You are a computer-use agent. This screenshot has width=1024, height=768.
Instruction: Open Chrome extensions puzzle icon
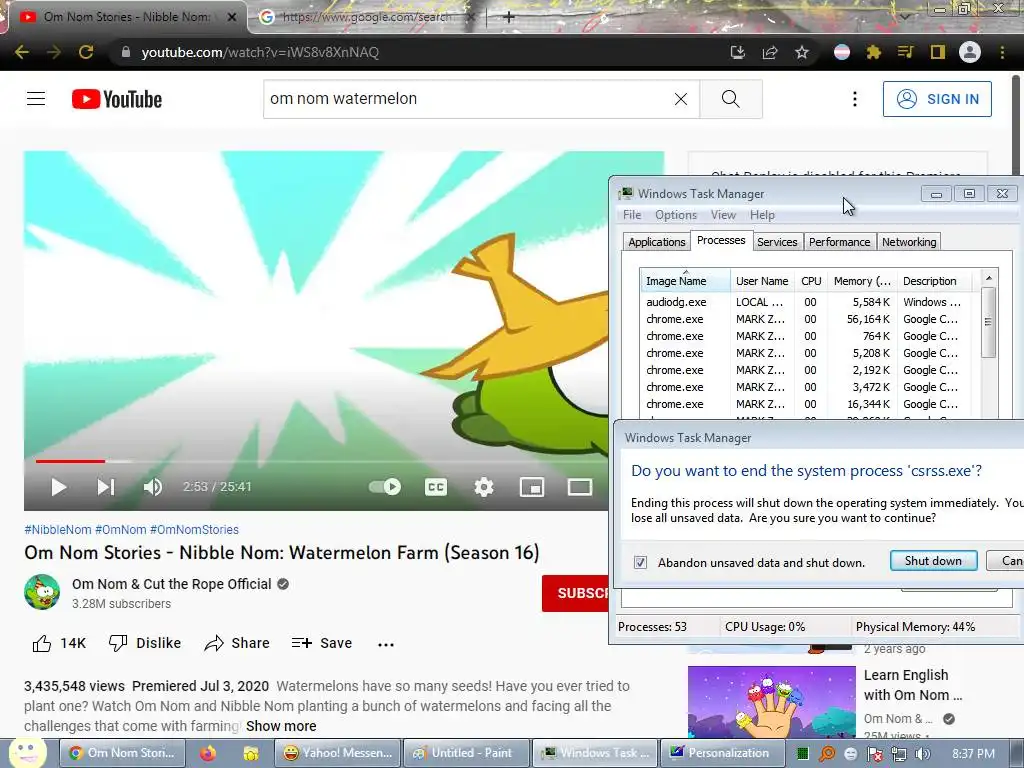pyautogui.click(x=873, y=52)
